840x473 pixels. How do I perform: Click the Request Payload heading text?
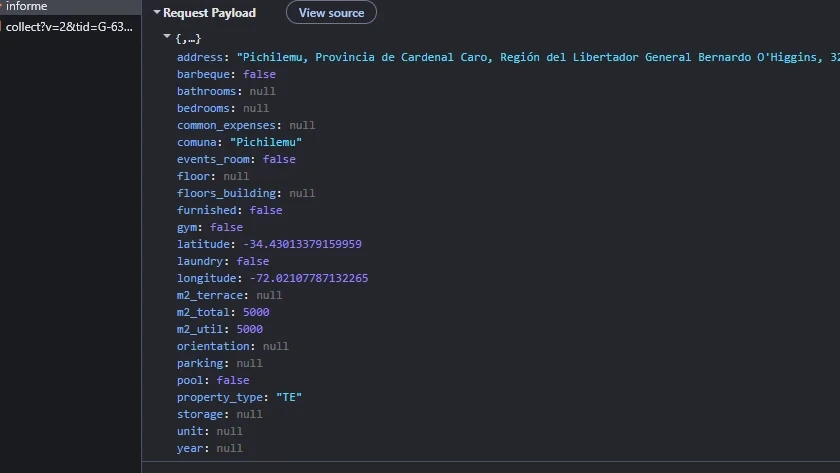click(209, 12)
